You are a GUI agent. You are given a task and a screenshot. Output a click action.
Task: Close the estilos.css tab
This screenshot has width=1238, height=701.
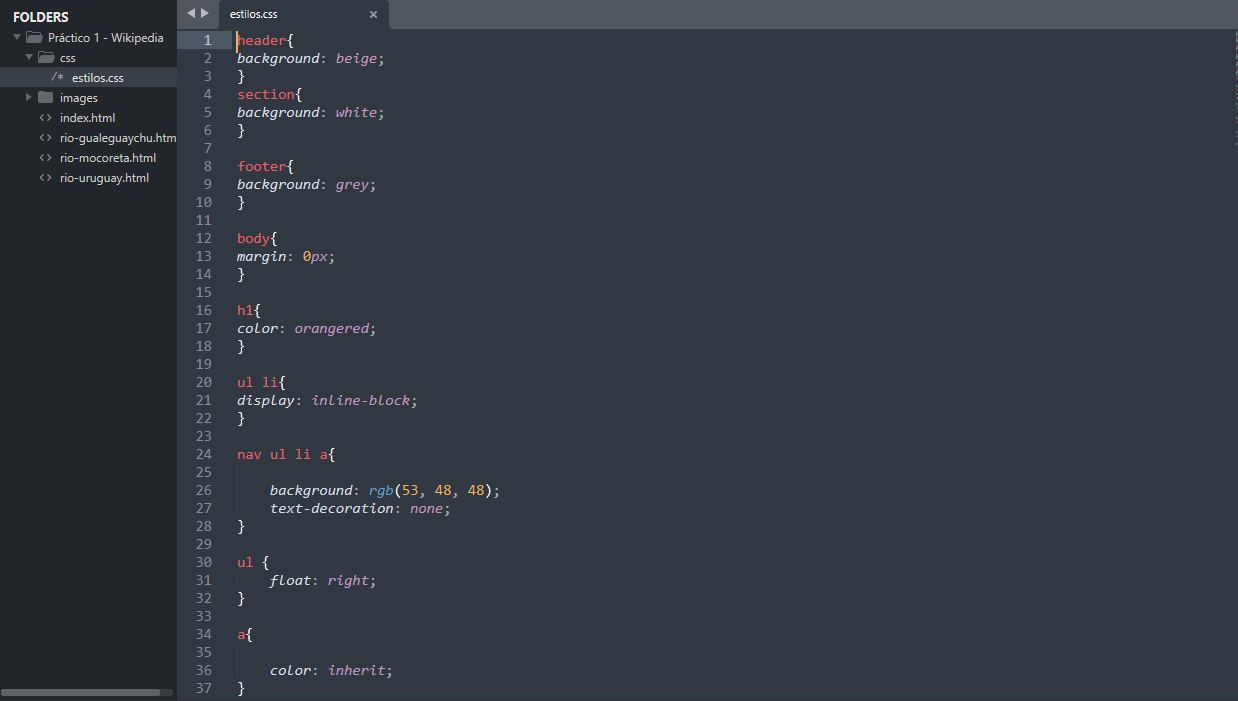coord(373,15)
